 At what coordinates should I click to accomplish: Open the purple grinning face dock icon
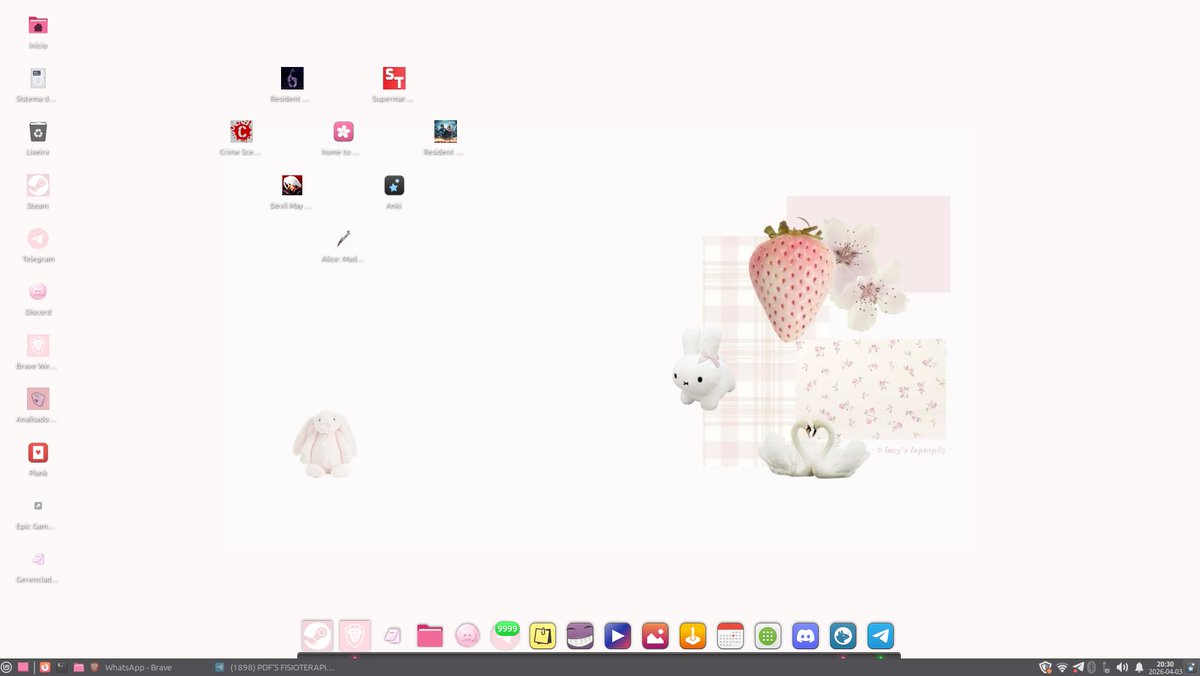click(x=580, y=635)
